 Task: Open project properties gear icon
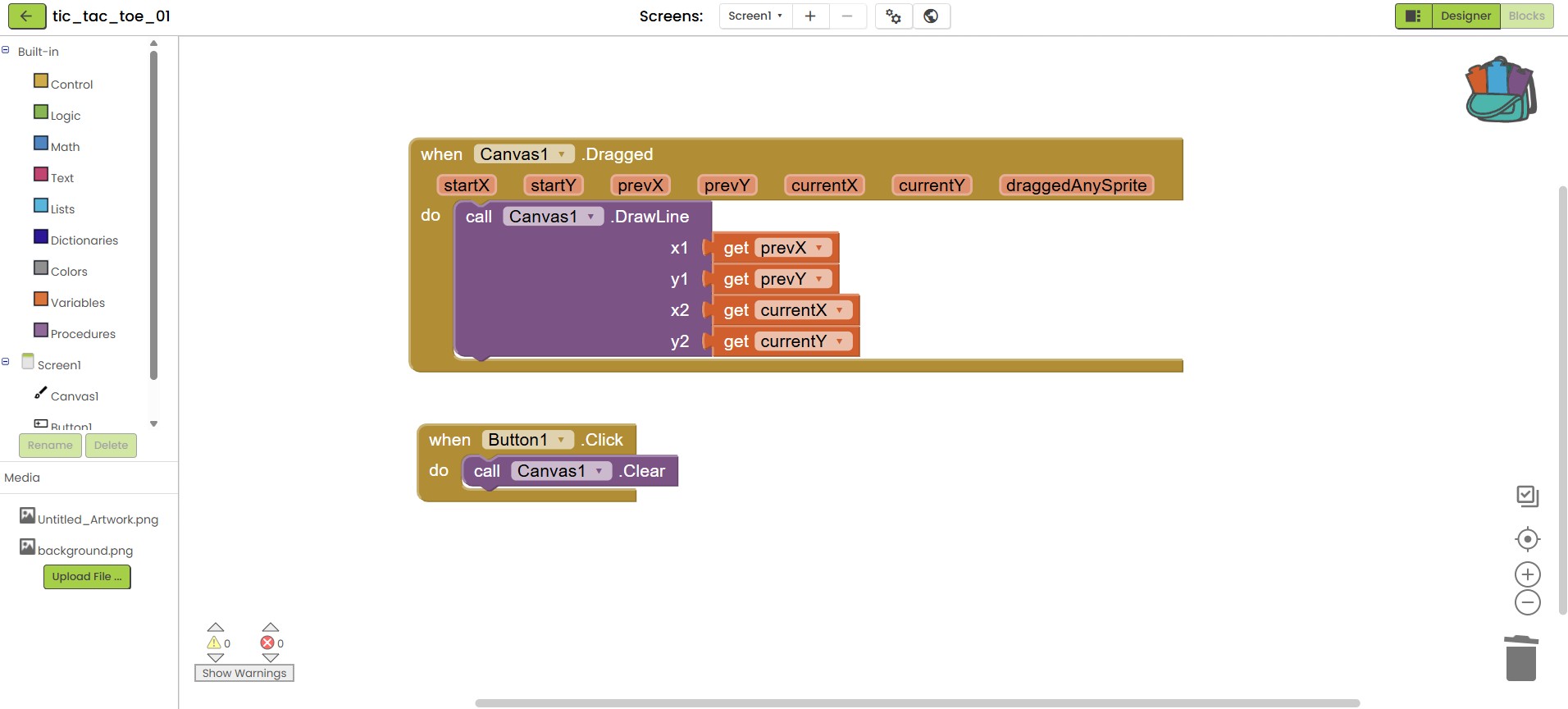[893, 16]
